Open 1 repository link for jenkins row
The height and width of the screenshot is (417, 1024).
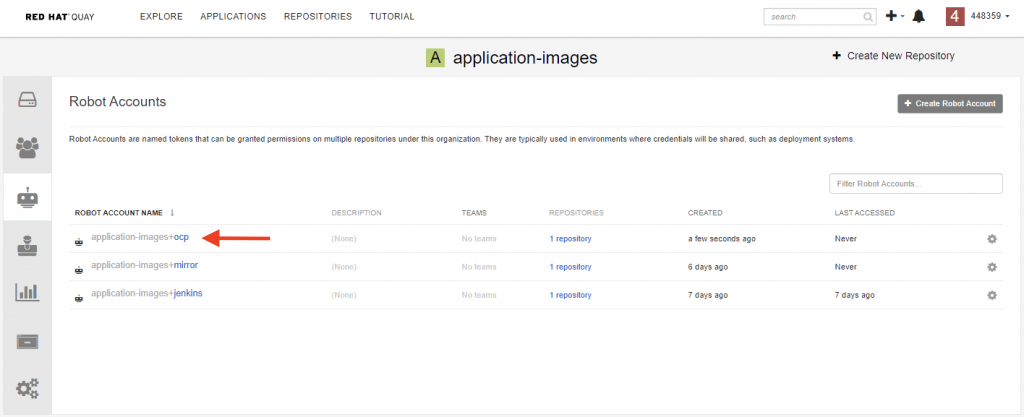pos(570,295)
